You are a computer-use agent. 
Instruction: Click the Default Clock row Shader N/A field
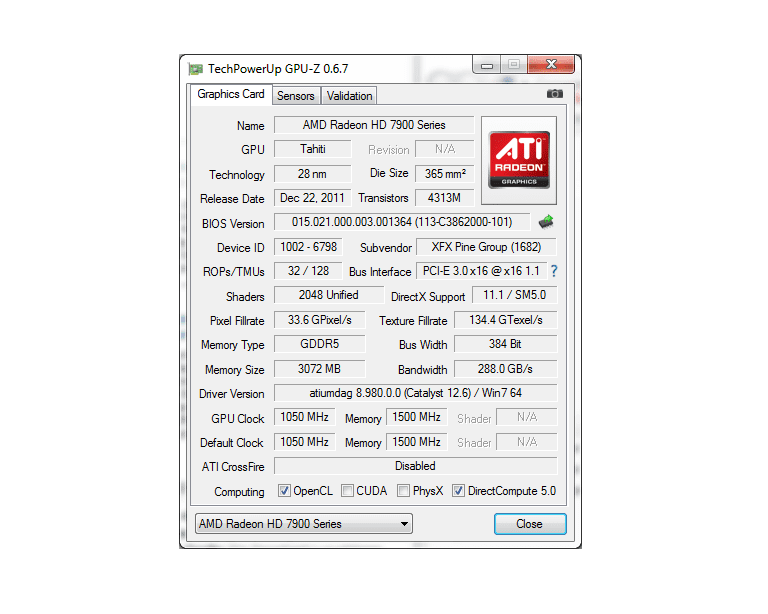tap(527, 442)
